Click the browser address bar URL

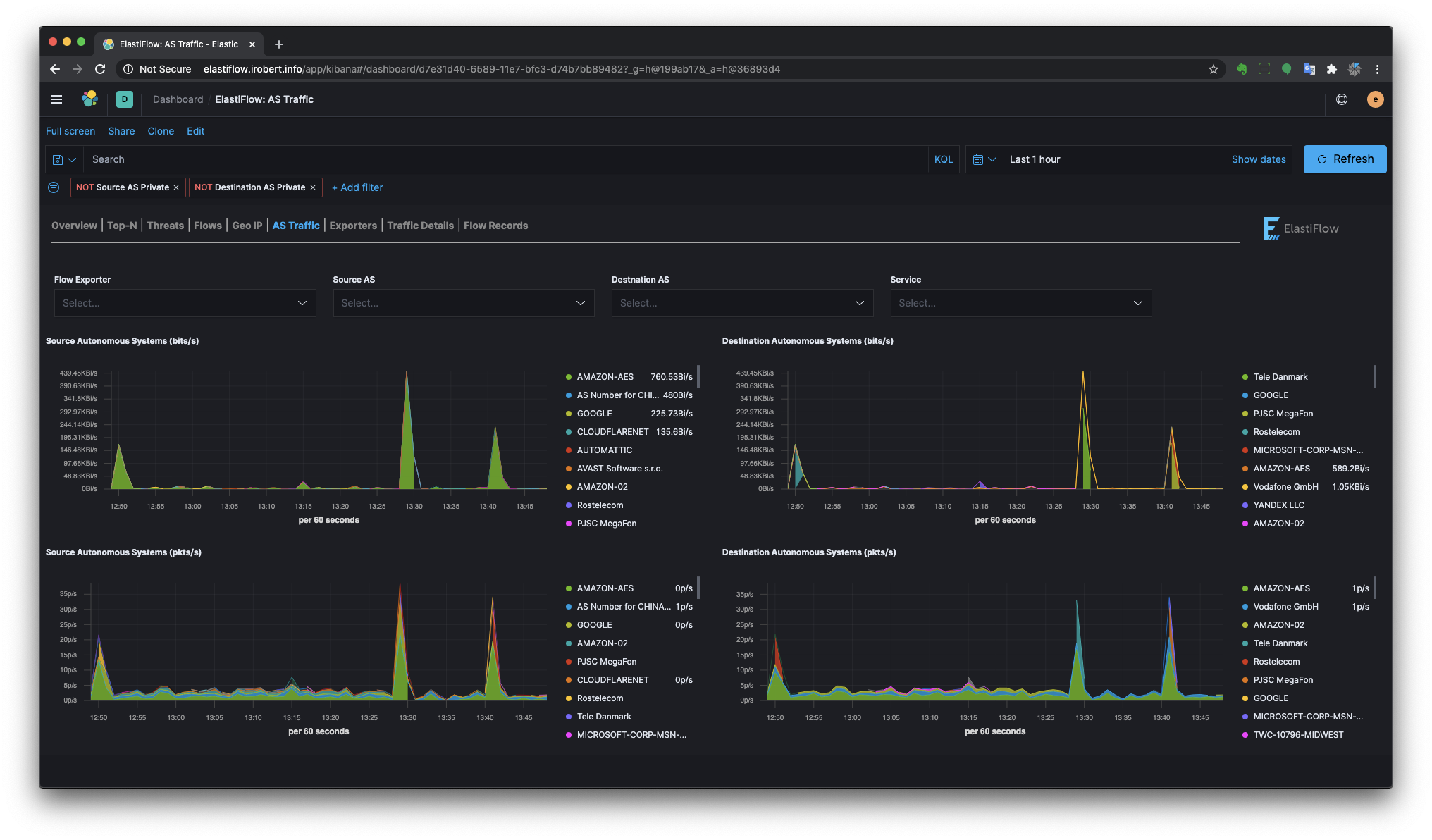click(491, 69)
